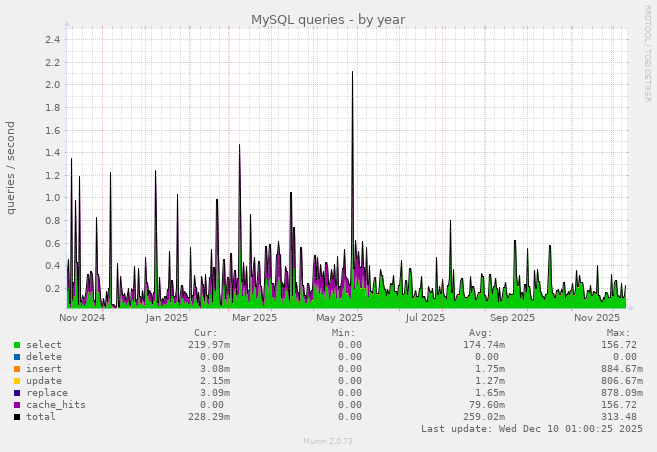
Task: Click the 'Nov 2024' x-axis label
Action: point(82,318)
